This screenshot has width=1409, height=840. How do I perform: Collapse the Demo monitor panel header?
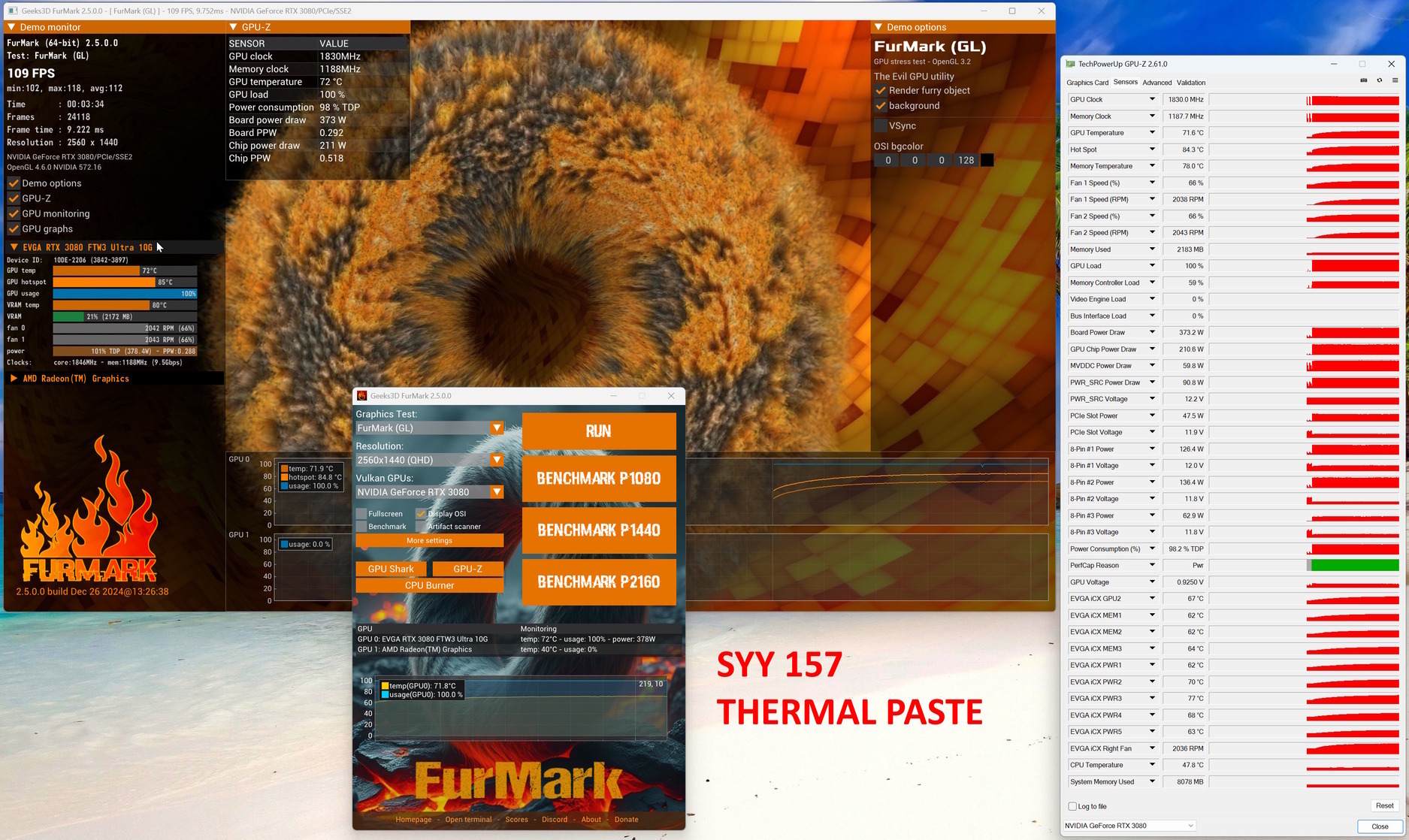point(12,27)
